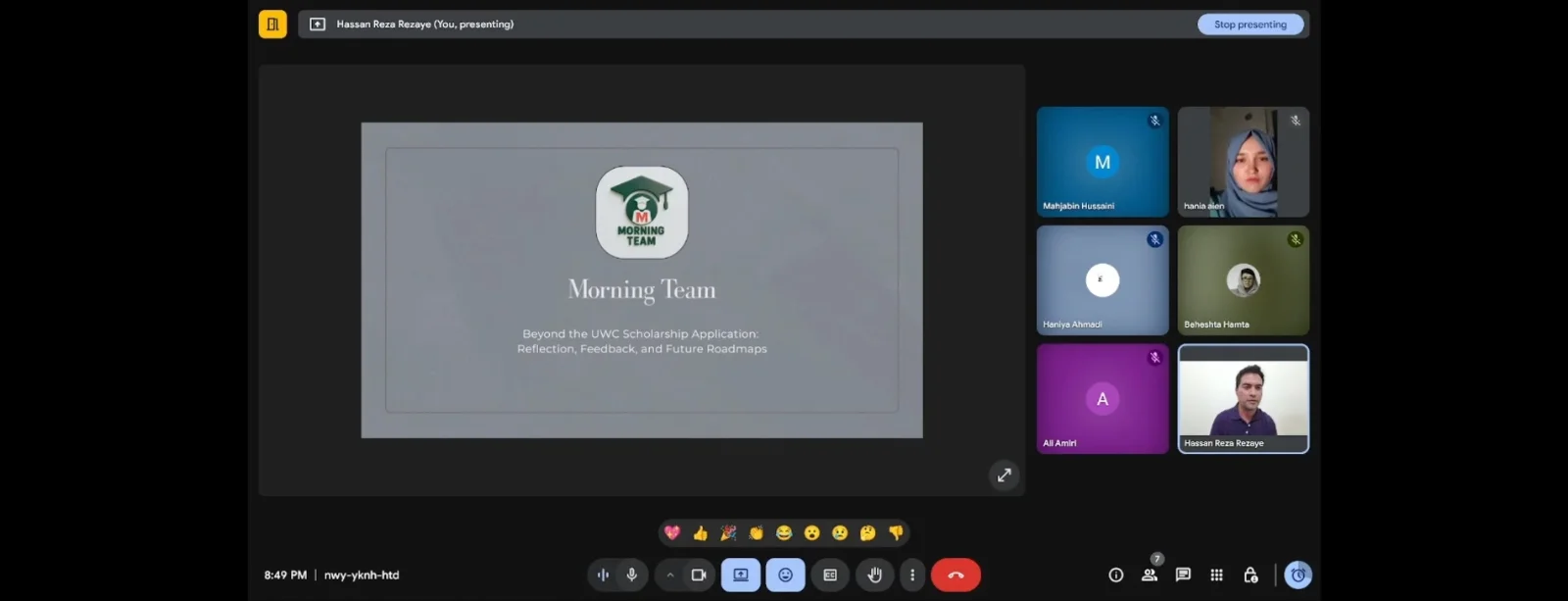Open the emoji reactions button

click(x=785, y=576)
